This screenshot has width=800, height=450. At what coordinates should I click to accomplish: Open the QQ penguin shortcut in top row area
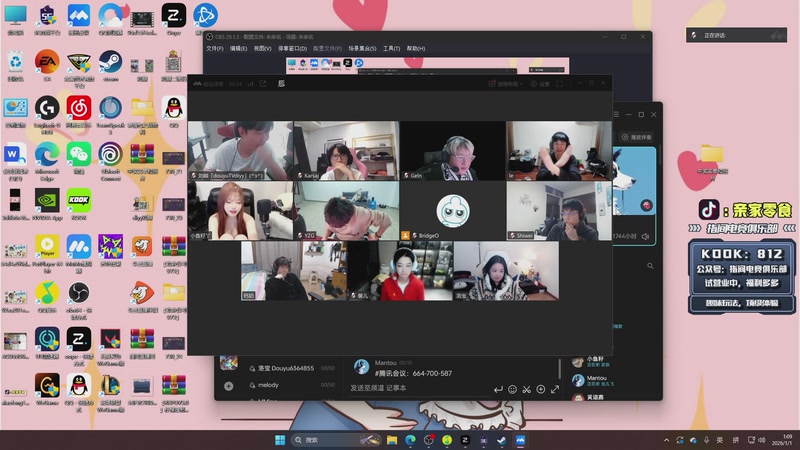click(x=173, y=110)
